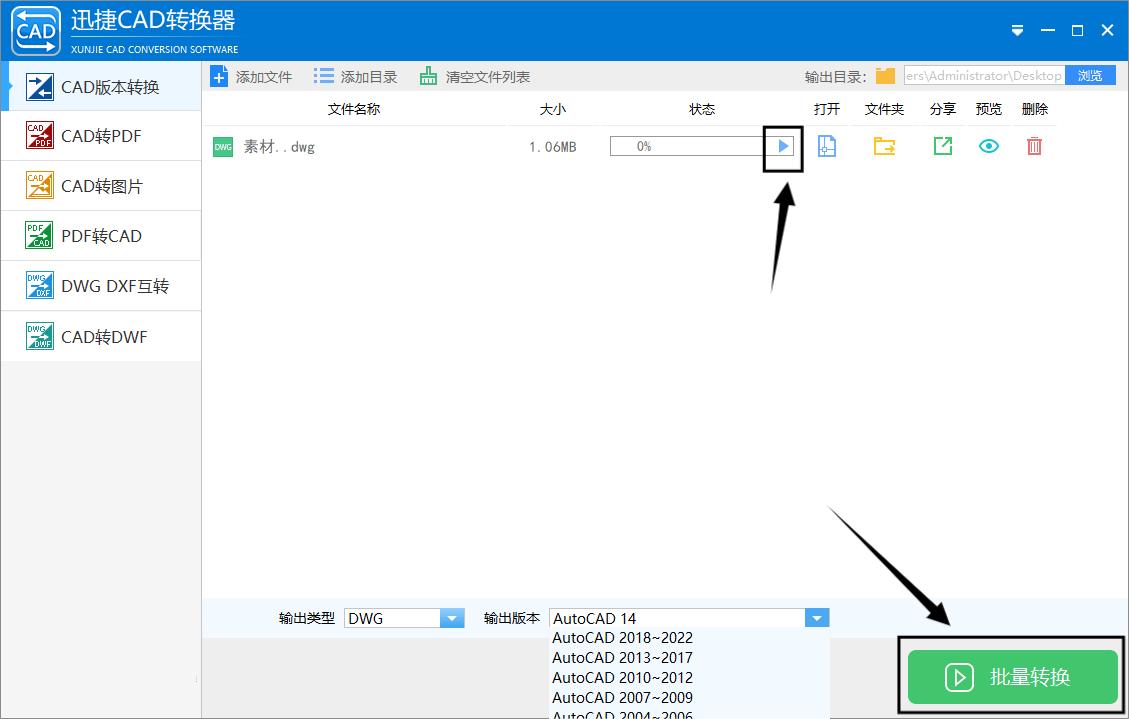Click the 打开 open-file icon for 素材.dwg
The width and height of the screenshot is (1129, 719).
pyautogui.click(x=827, y=145)
